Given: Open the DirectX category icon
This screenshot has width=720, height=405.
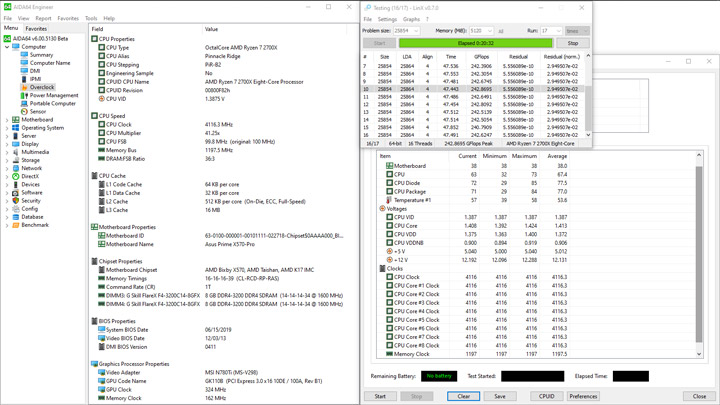Looking at the screenshot, I should coord(16,176).
